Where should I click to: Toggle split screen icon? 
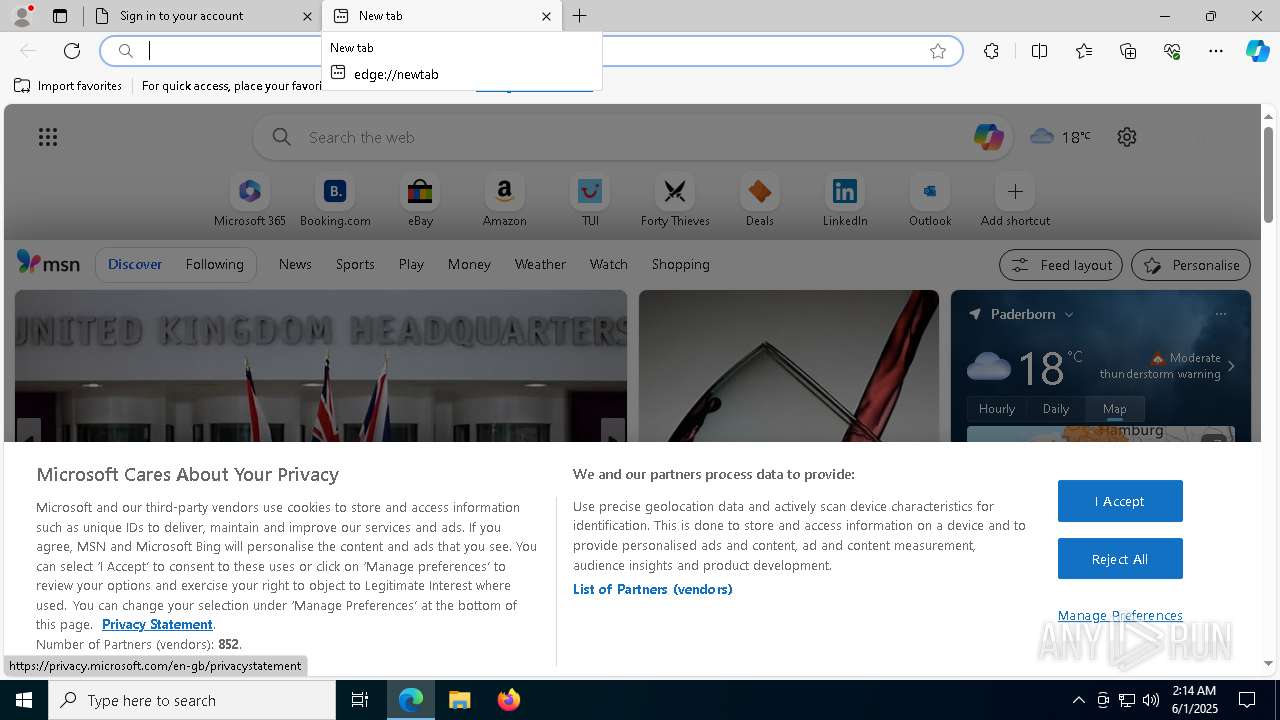coord(1039,51)
